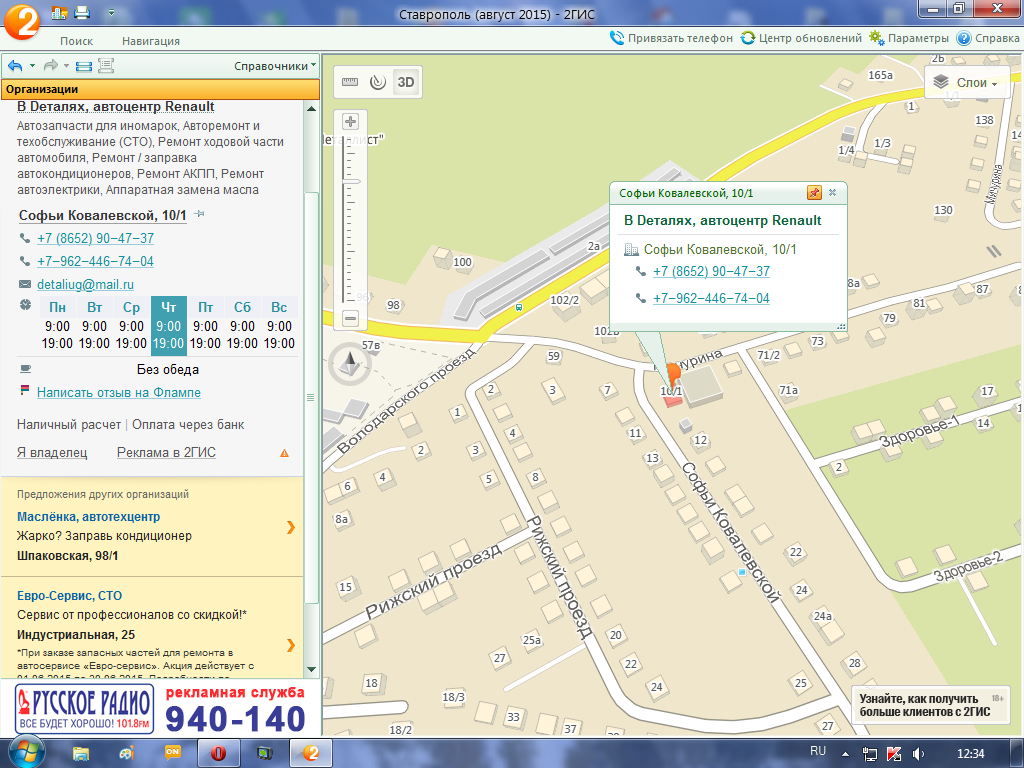This screenshot has width=1024, height=768.
Task: Open Справка help
Action: [988, 38]
